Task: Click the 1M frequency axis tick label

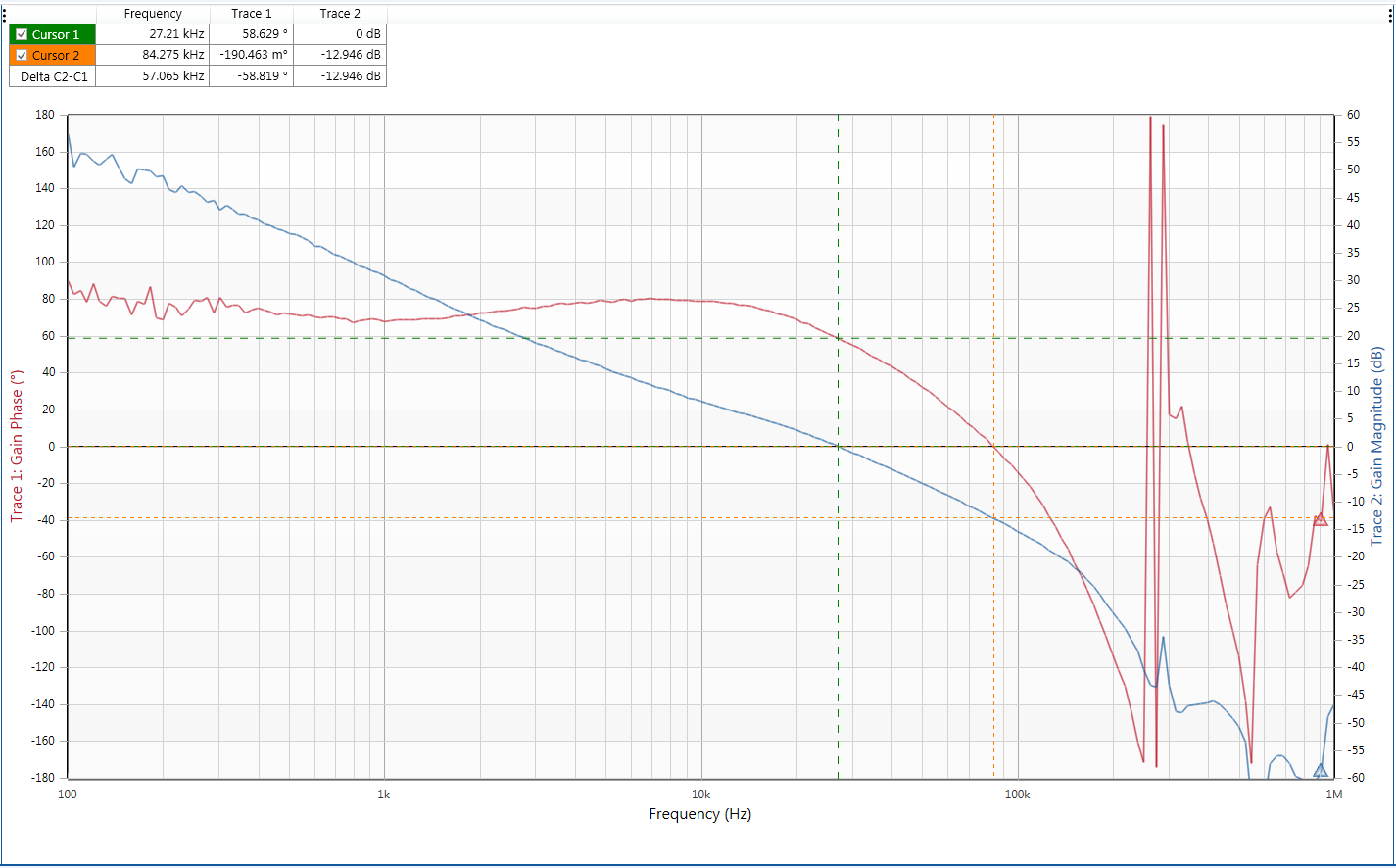Action: click(x=1334, y=795)
